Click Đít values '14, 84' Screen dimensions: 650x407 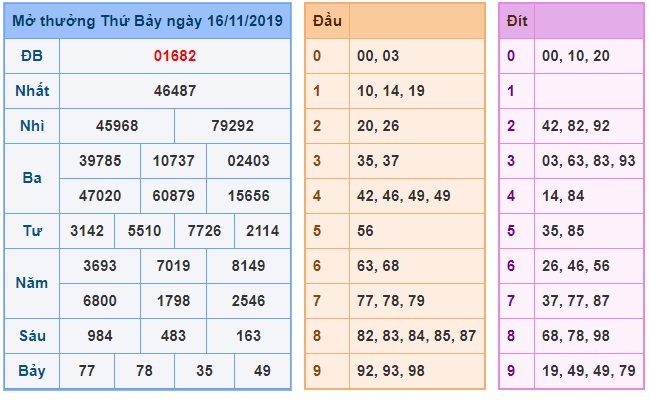click(x=563, y=196)
